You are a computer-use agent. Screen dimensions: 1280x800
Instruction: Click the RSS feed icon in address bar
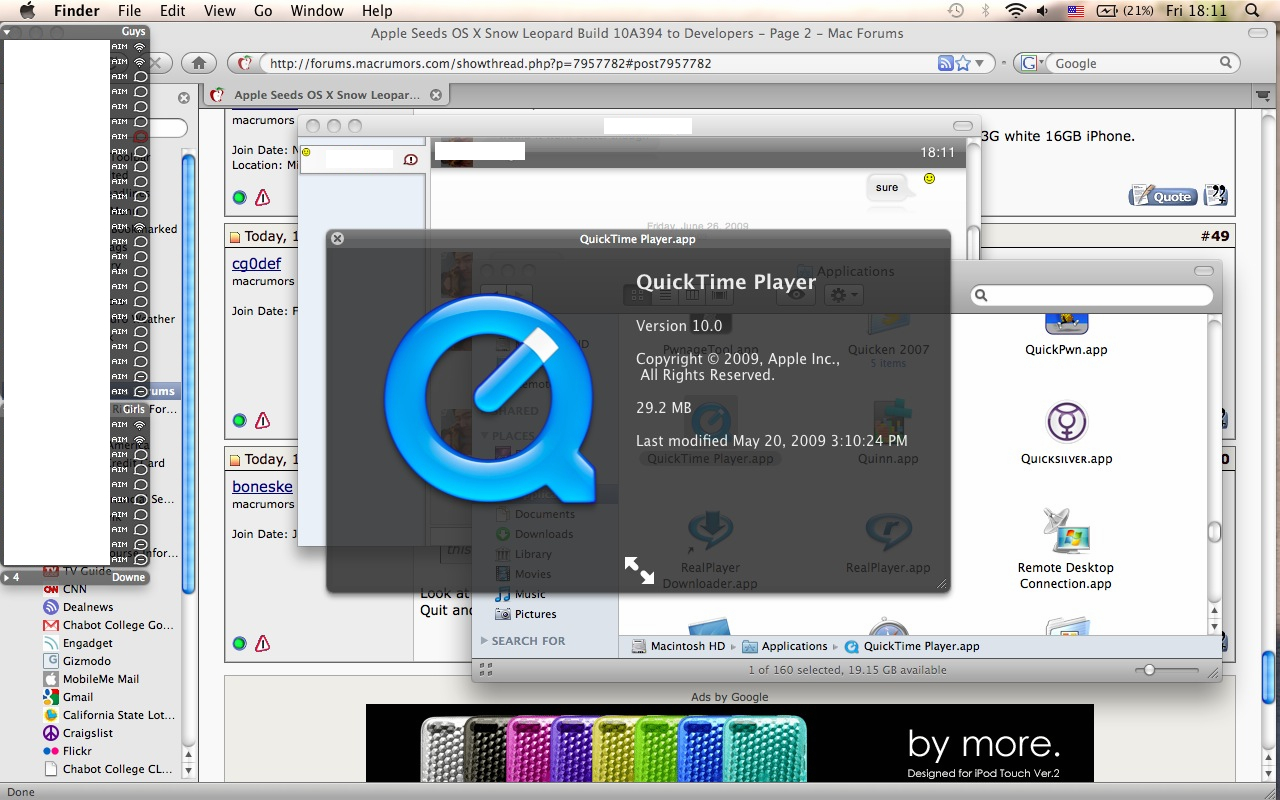(945, 63)
